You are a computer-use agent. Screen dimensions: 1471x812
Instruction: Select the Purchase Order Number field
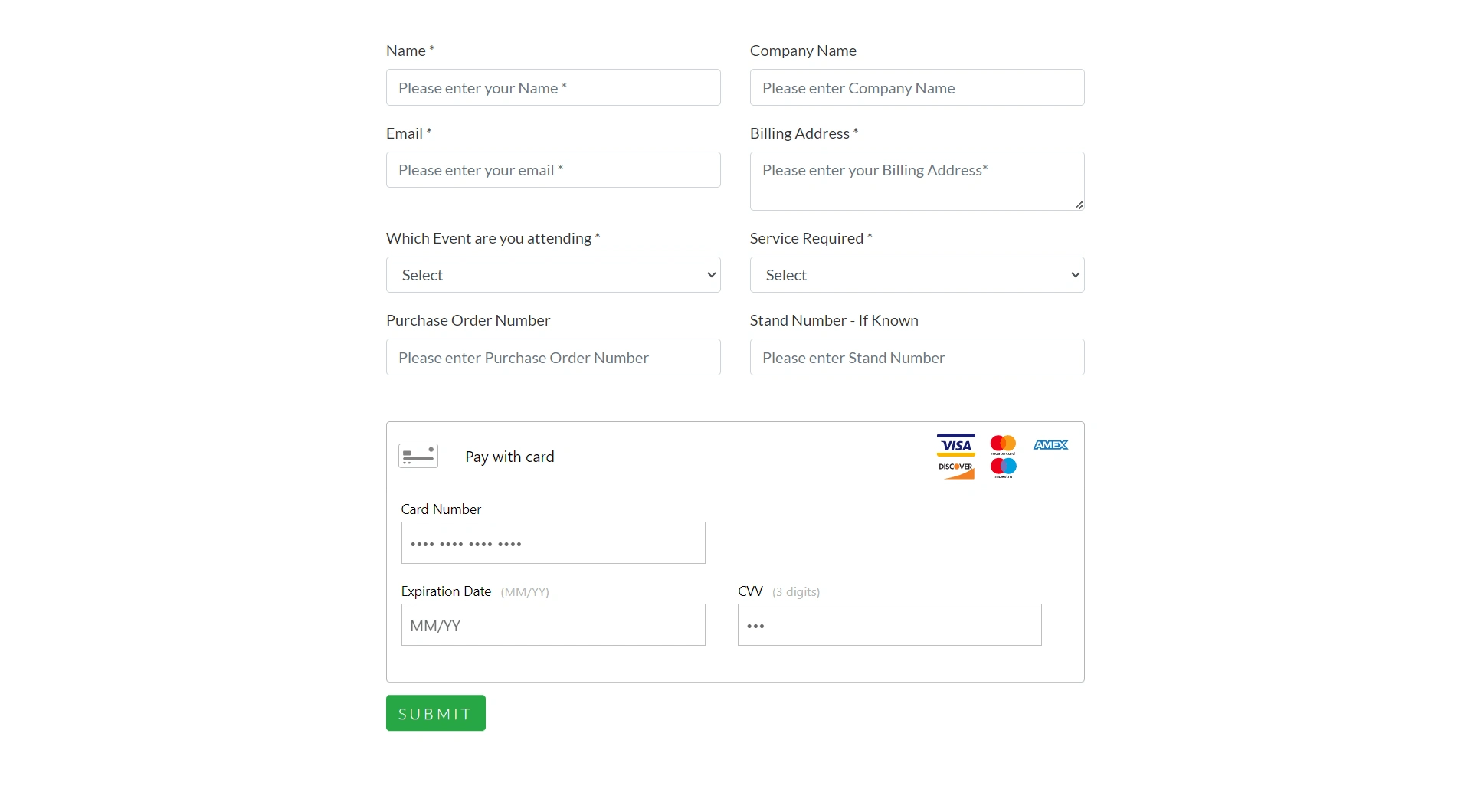[x=553, y=357]
